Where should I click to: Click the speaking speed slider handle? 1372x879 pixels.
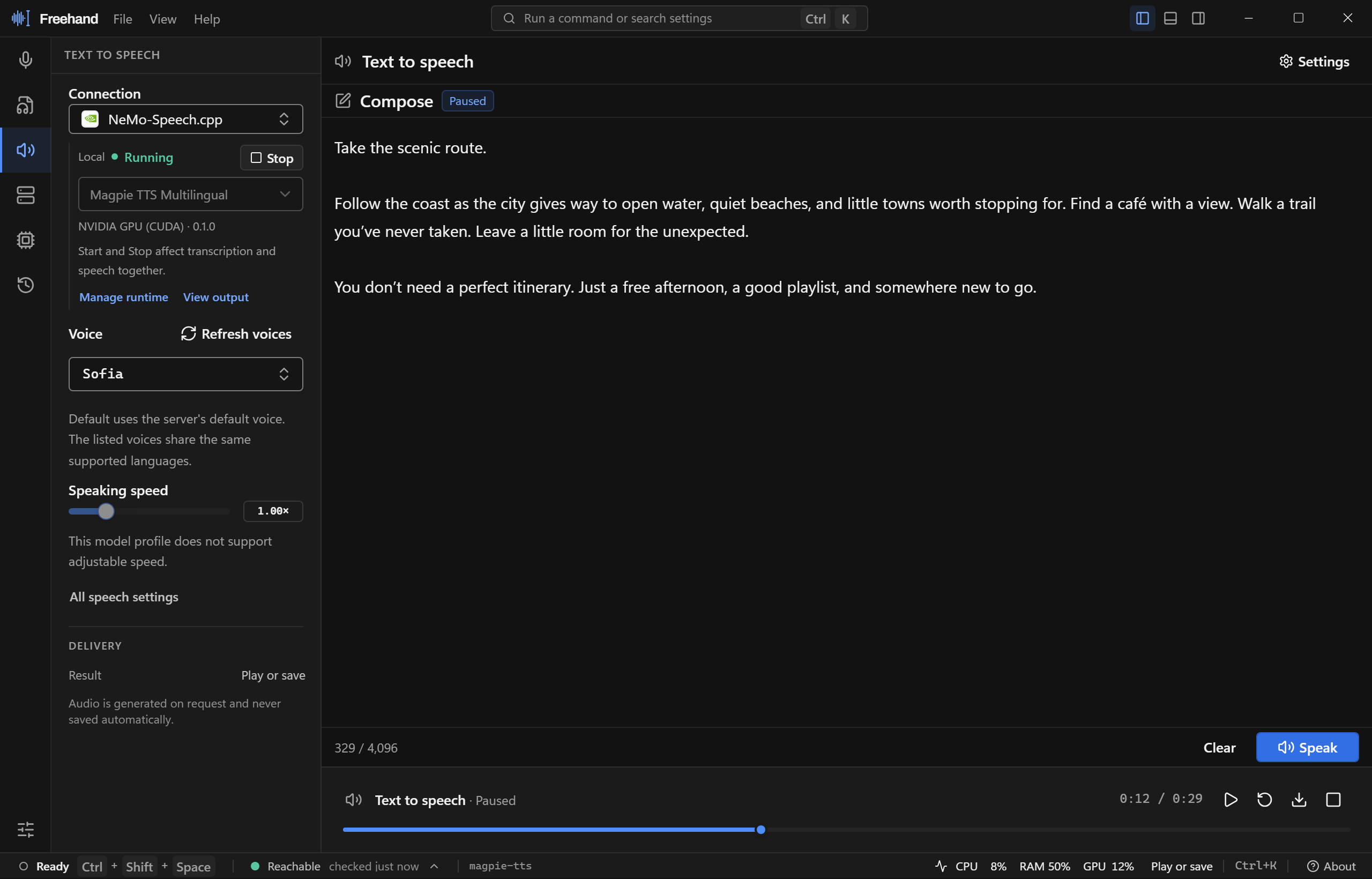point(106,511)
